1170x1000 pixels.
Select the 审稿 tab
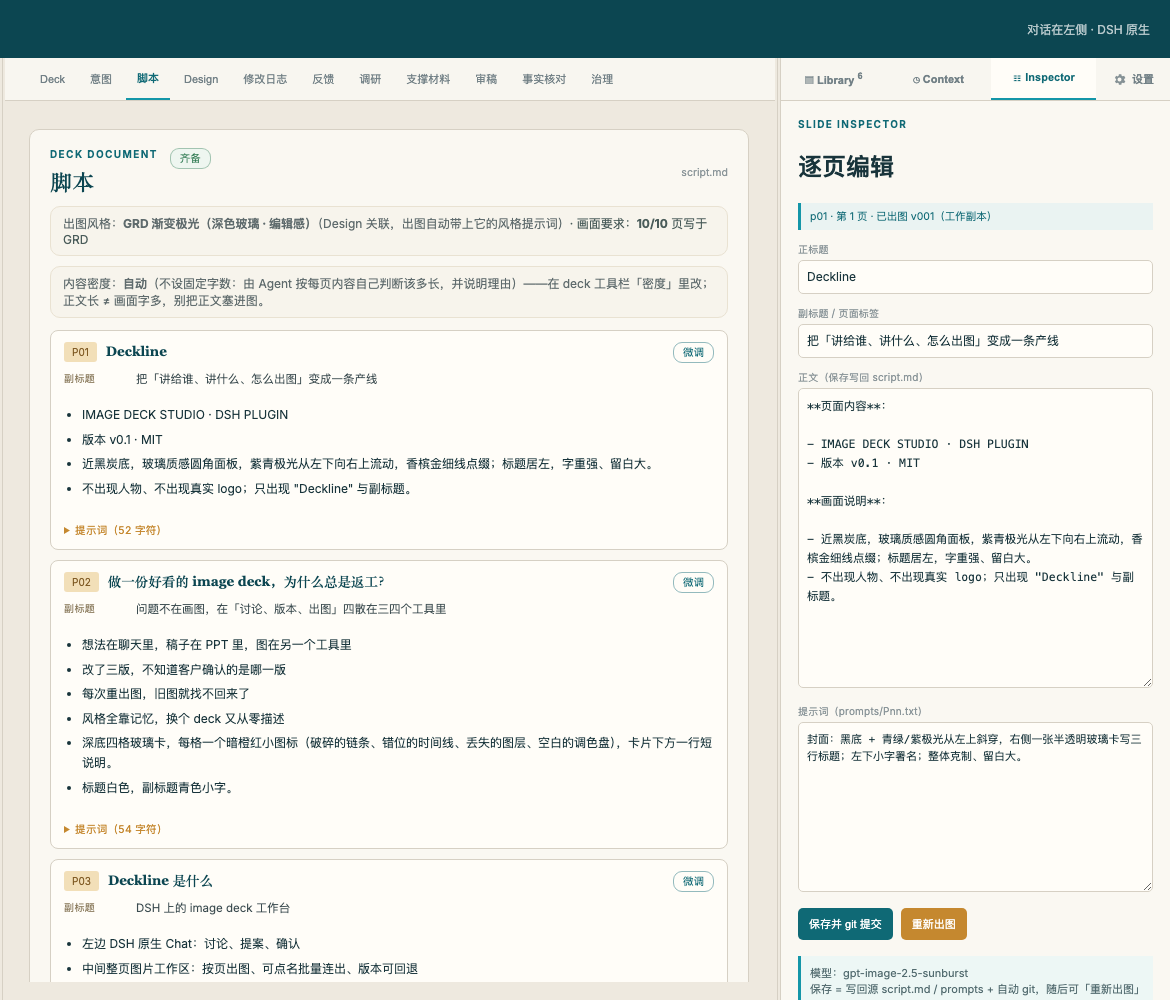[486, 79]
